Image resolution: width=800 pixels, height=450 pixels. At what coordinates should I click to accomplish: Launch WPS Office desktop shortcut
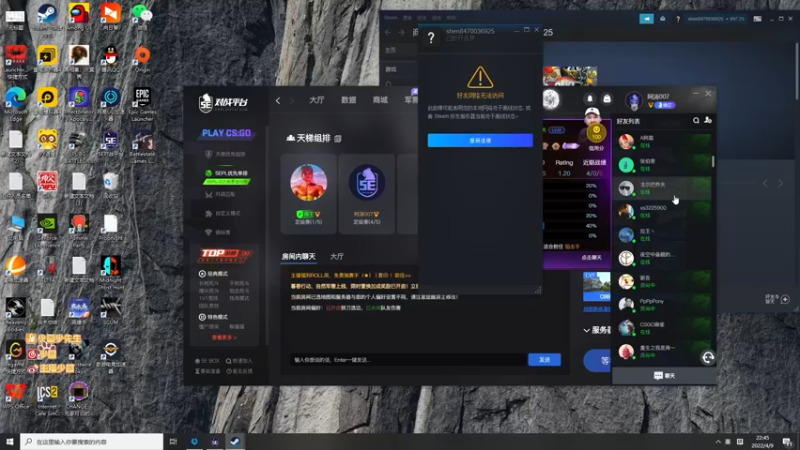click(x=16, y=395)
